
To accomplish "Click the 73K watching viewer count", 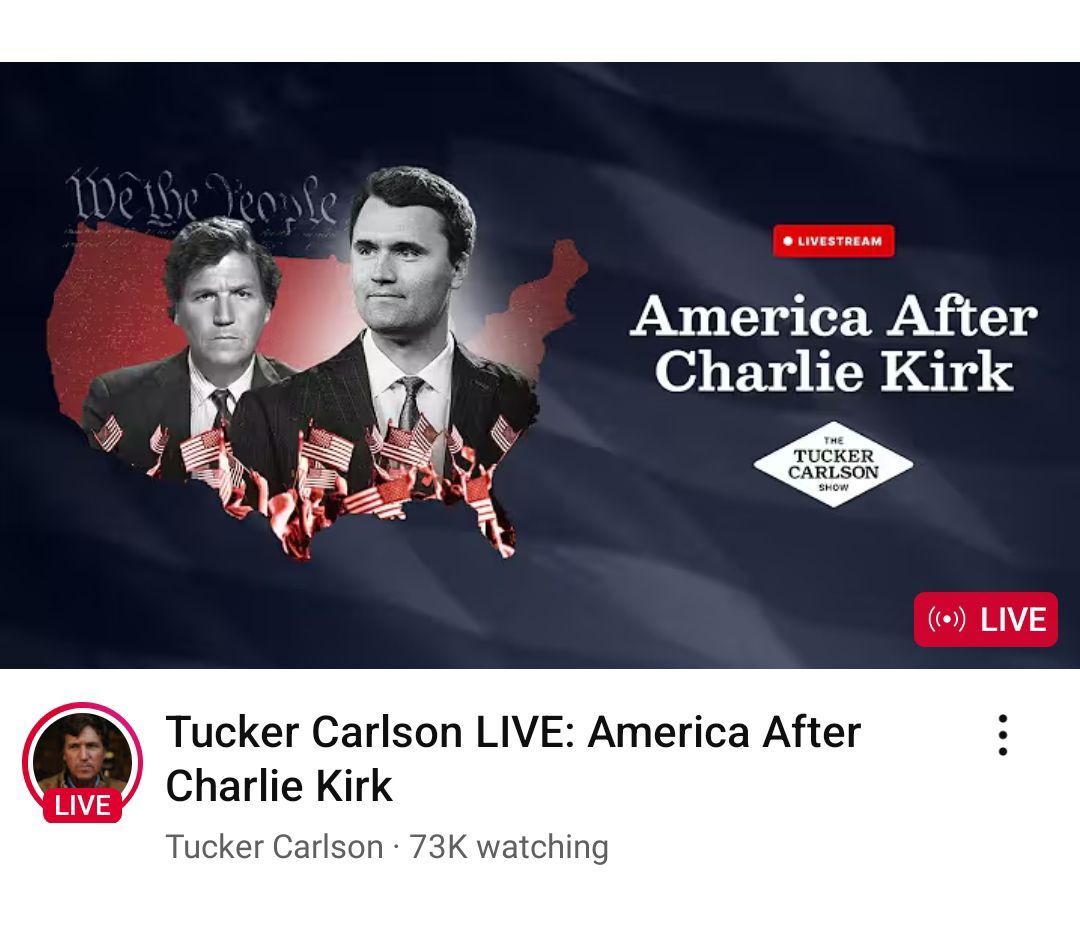I will click(x=509, y=847).
